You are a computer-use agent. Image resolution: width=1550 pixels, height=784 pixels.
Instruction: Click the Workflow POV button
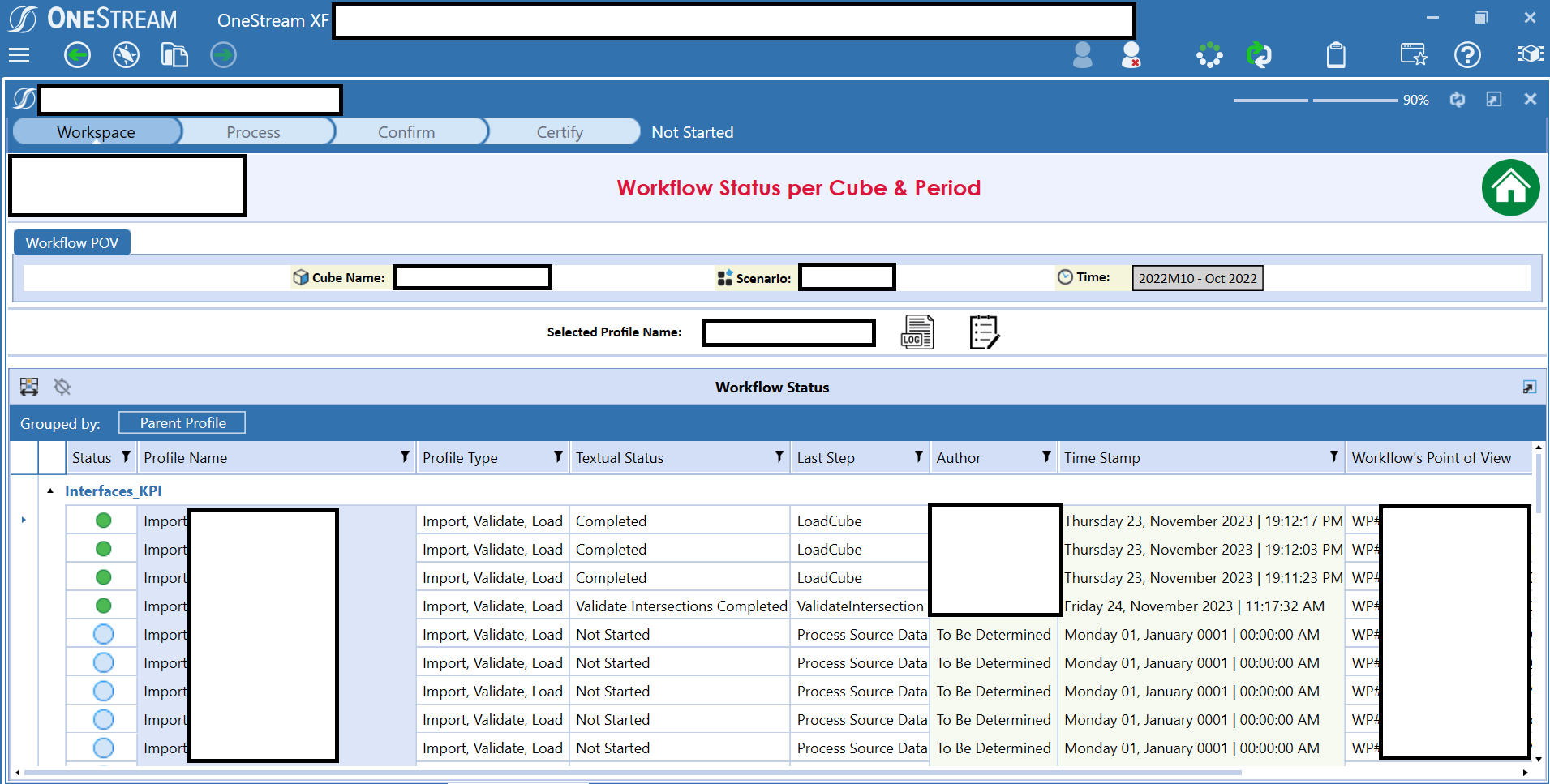(x=71, y=242)
